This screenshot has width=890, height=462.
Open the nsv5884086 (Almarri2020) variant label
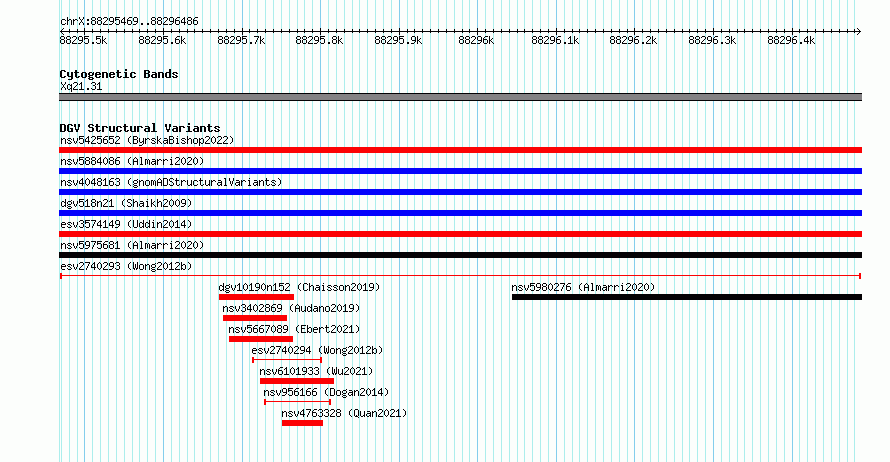tap(132, 161)
